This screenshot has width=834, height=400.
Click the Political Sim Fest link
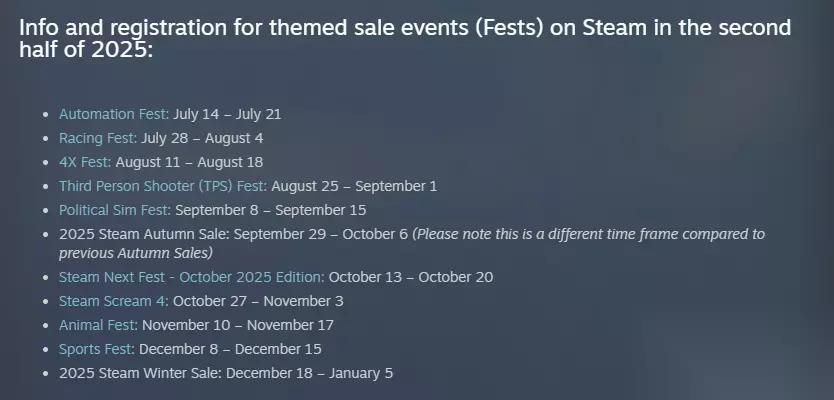[115, 210]
